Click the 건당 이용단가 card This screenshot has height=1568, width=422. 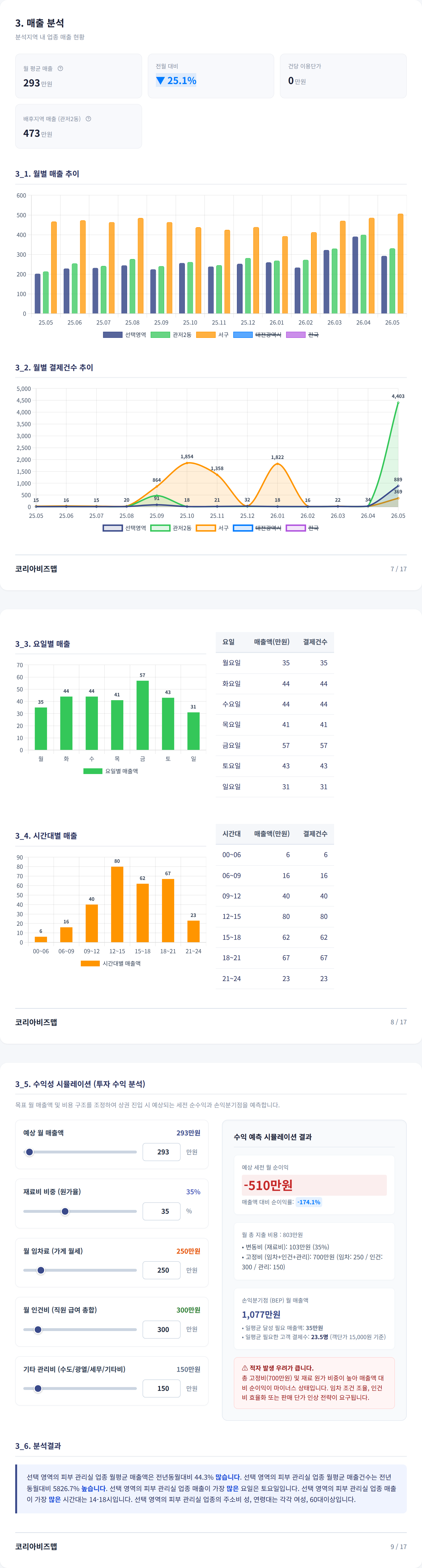(343, 76)
